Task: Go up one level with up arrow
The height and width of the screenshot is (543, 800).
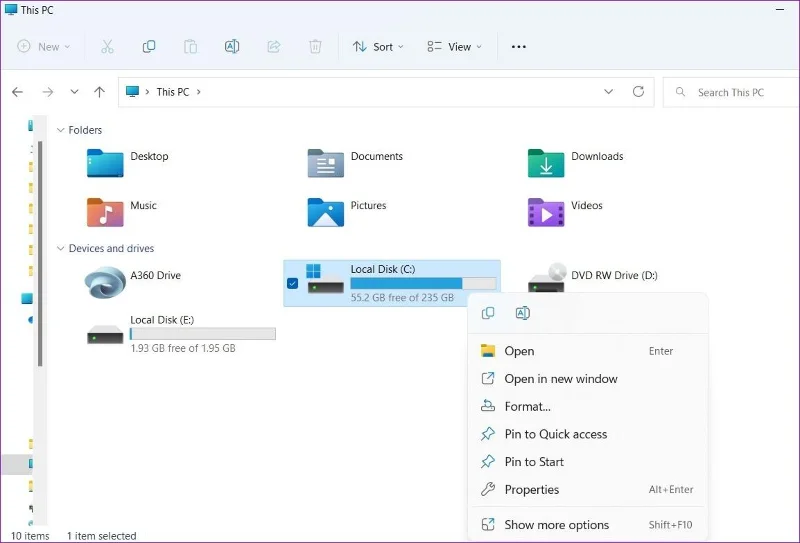Action: (99, 92)
